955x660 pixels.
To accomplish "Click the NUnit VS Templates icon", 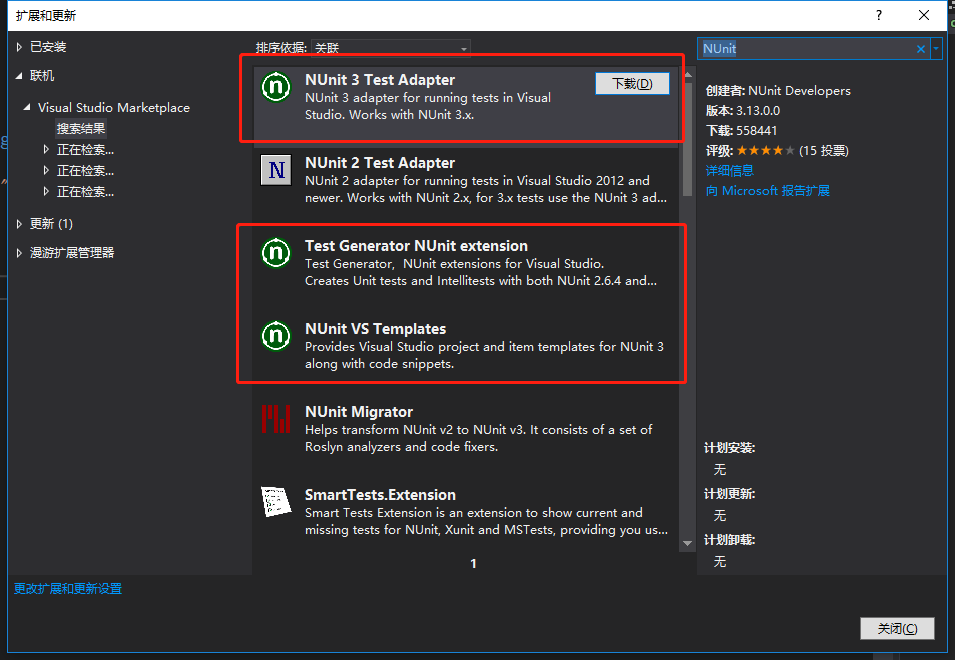I will pyautogui.click(x=275, y=336).
